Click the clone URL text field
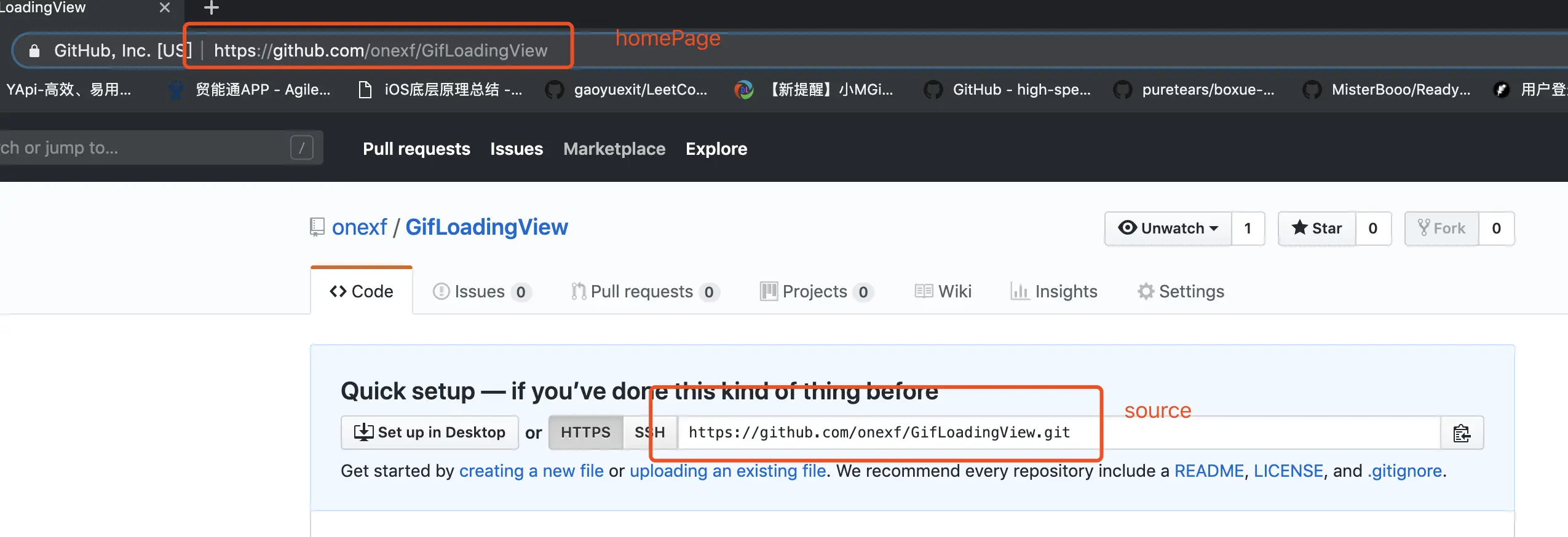The width and height of the screenshot is (1568, 537). [1059, 433]
